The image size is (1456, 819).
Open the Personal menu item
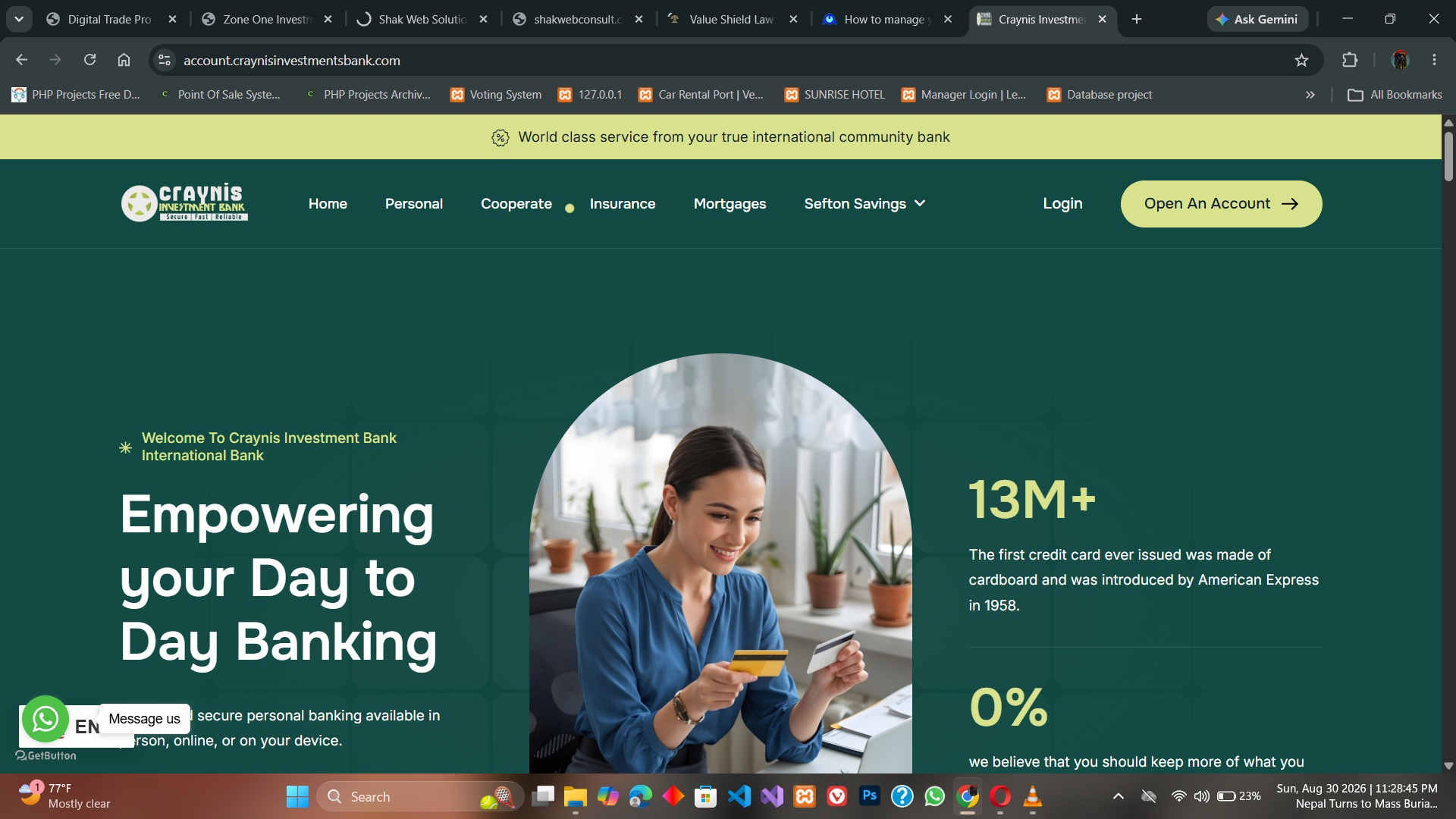pyautogui.click(x=414, y=203)
